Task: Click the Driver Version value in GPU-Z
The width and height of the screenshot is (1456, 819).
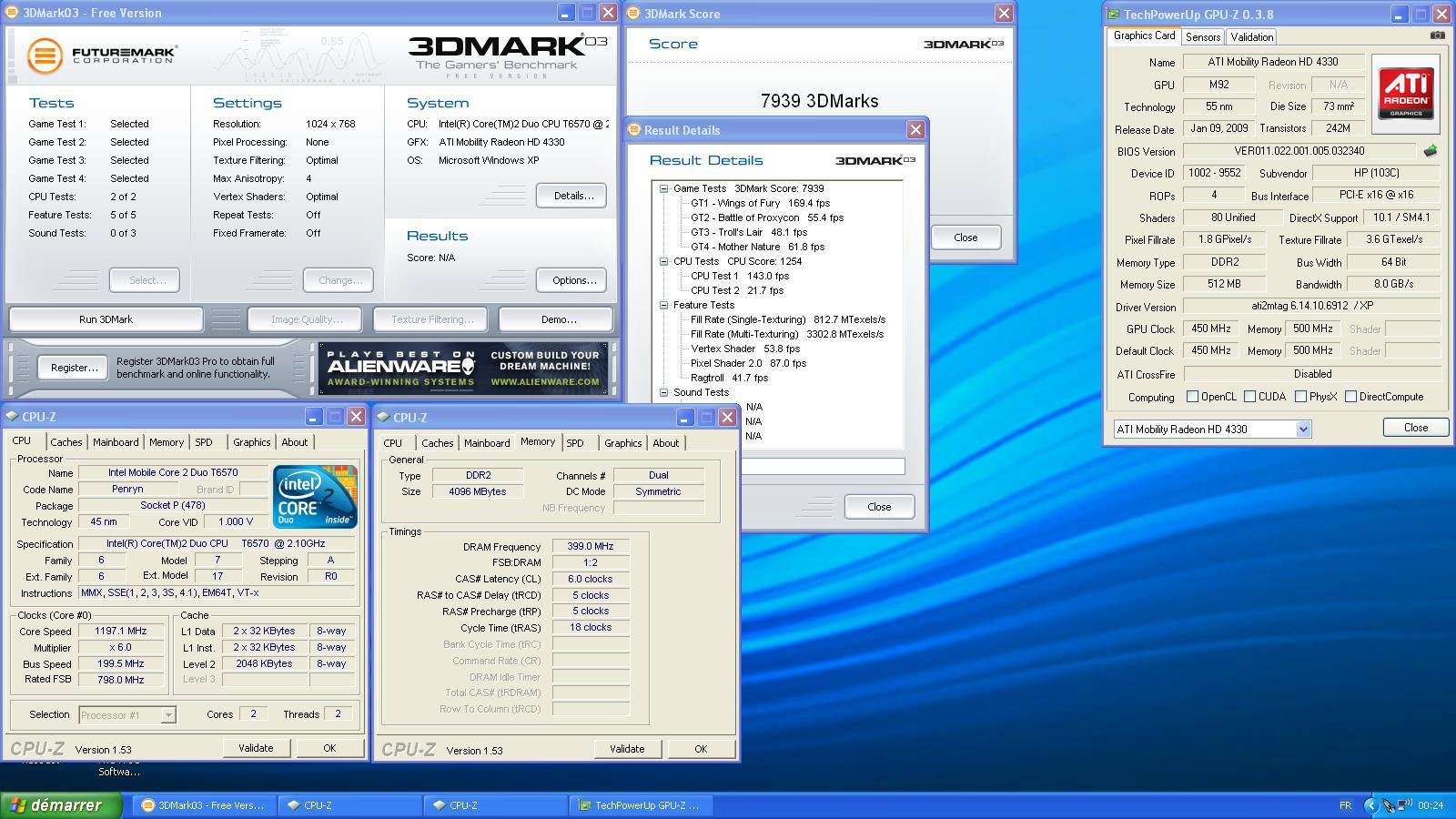Action: click(x=1311, y=307)
